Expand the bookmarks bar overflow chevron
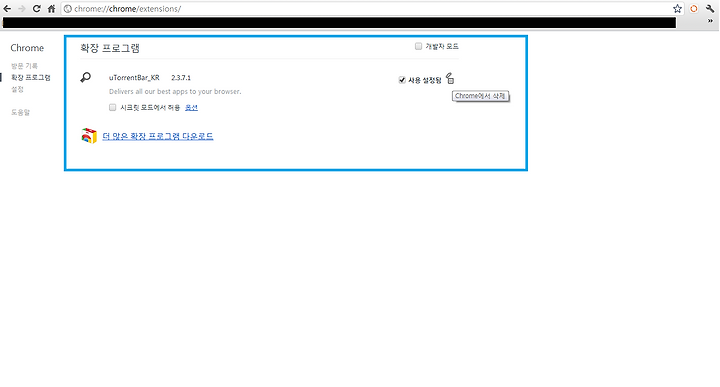This screenshot has width=720, height=387. click(710, 21)
